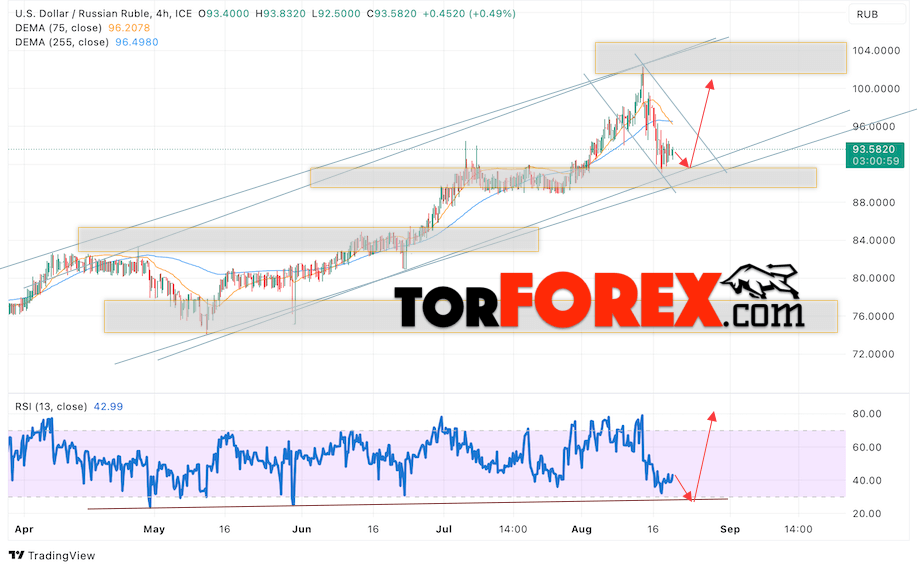
Task: Click the TradingView logo link
Action: click(x=52, y=555)
